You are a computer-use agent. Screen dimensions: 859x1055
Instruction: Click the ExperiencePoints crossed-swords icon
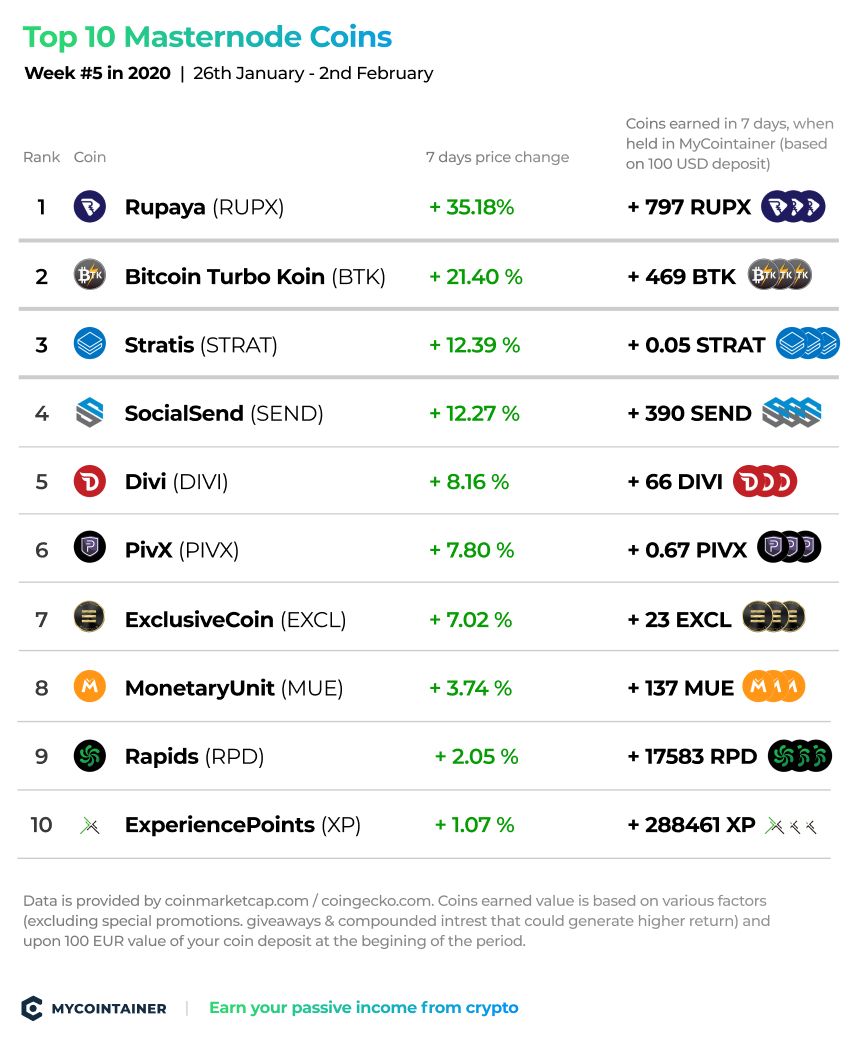point(89,825)
